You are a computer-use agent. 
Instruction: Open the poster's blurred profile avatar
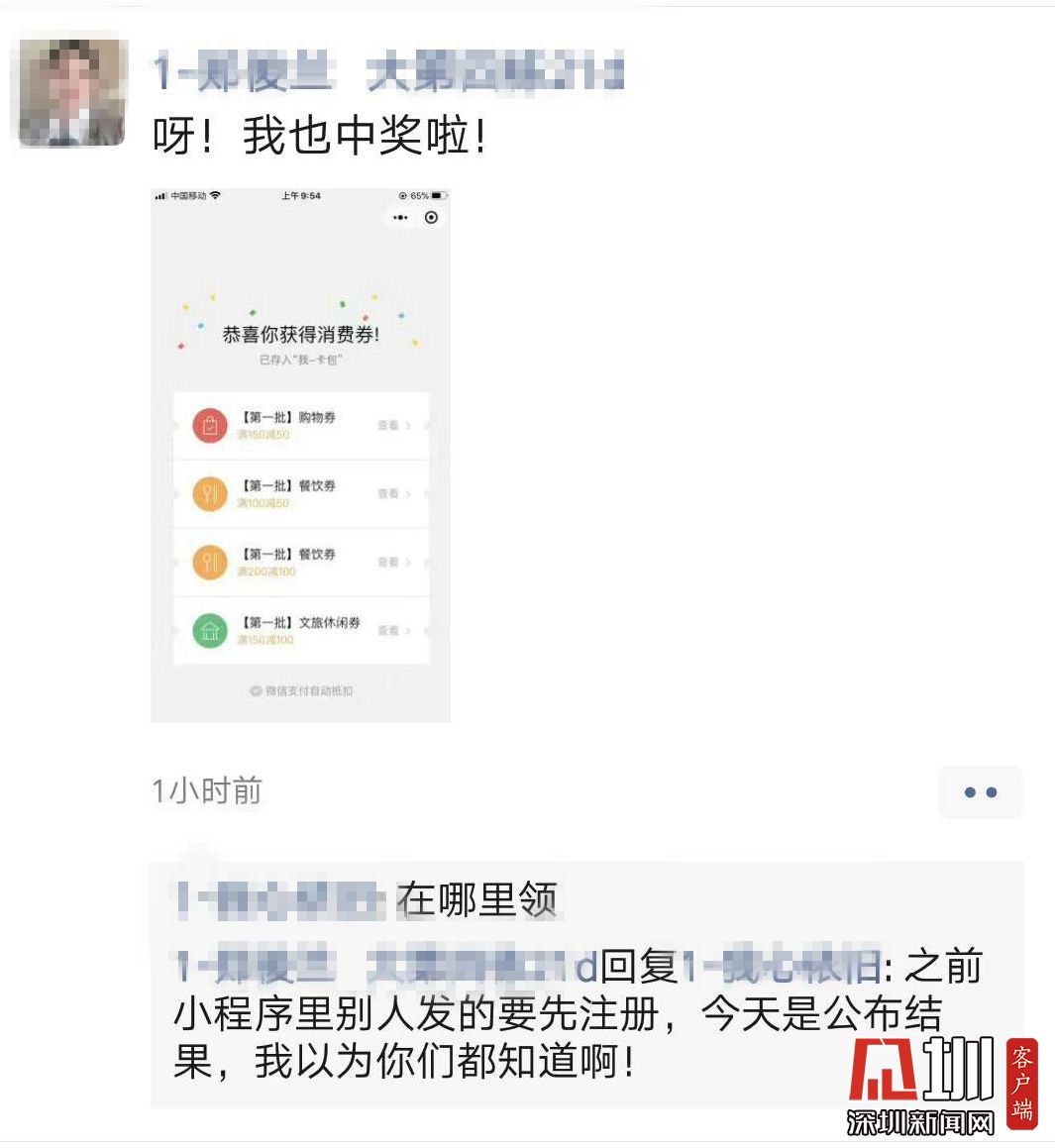(x=71, y=92)
